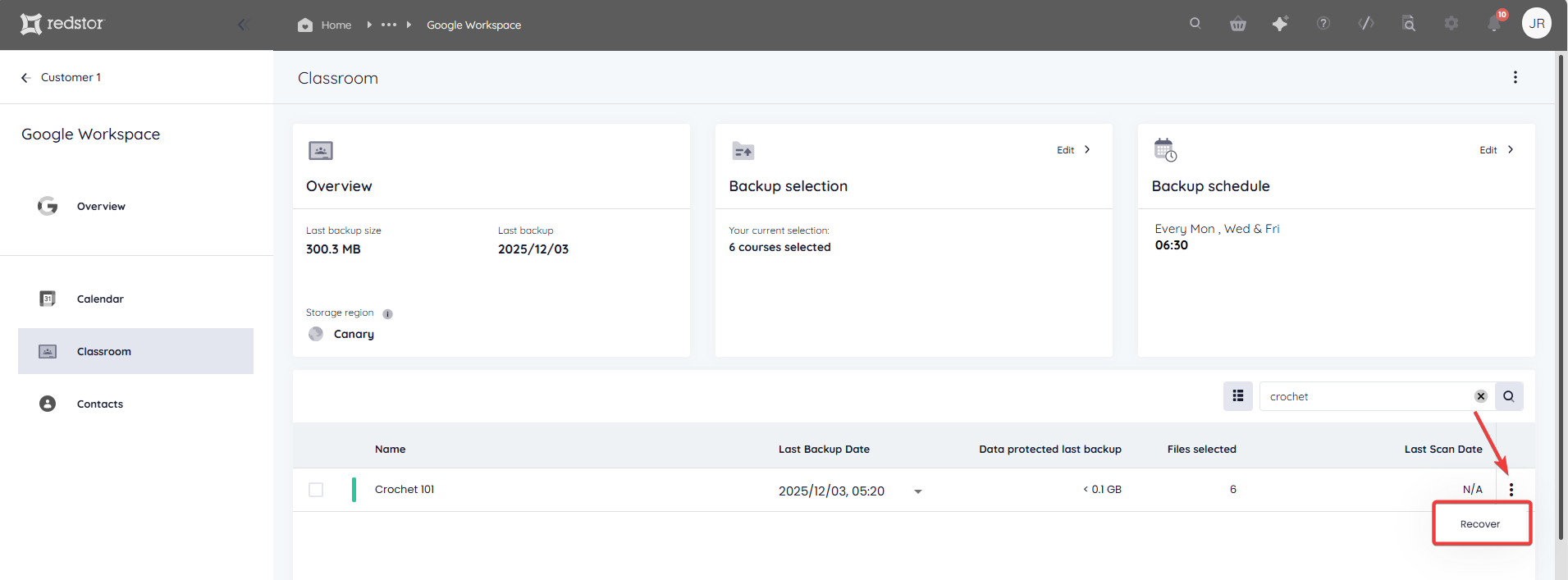1568x580 pixels.
Task: Click the Home icon in breadcrumb
Action: pyautogui.click(x=305, y=25)
